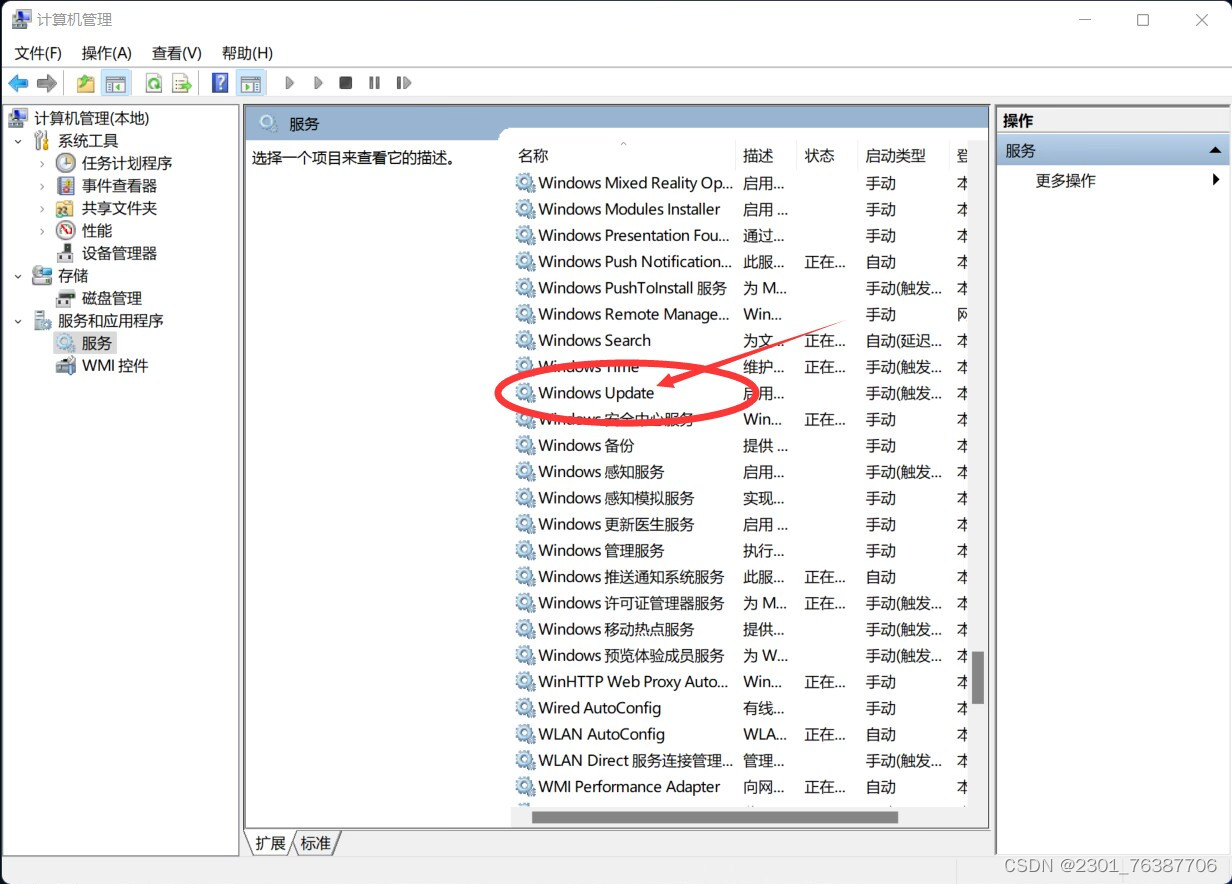Sort by the 启动类型 column header
Viewport: 1232px width, 884px height.
(903, 156)
